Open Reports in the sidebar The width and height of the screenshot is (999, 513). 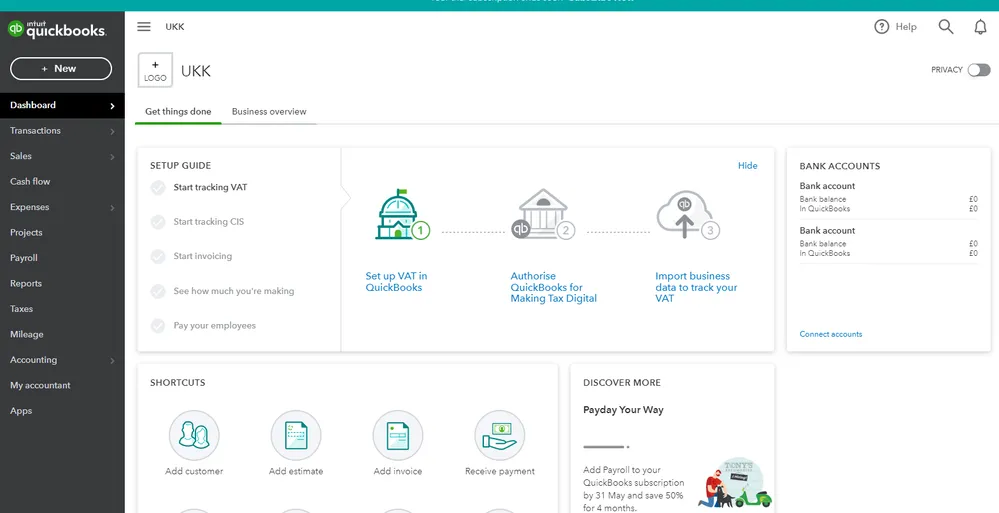click(x=26, y=284)
